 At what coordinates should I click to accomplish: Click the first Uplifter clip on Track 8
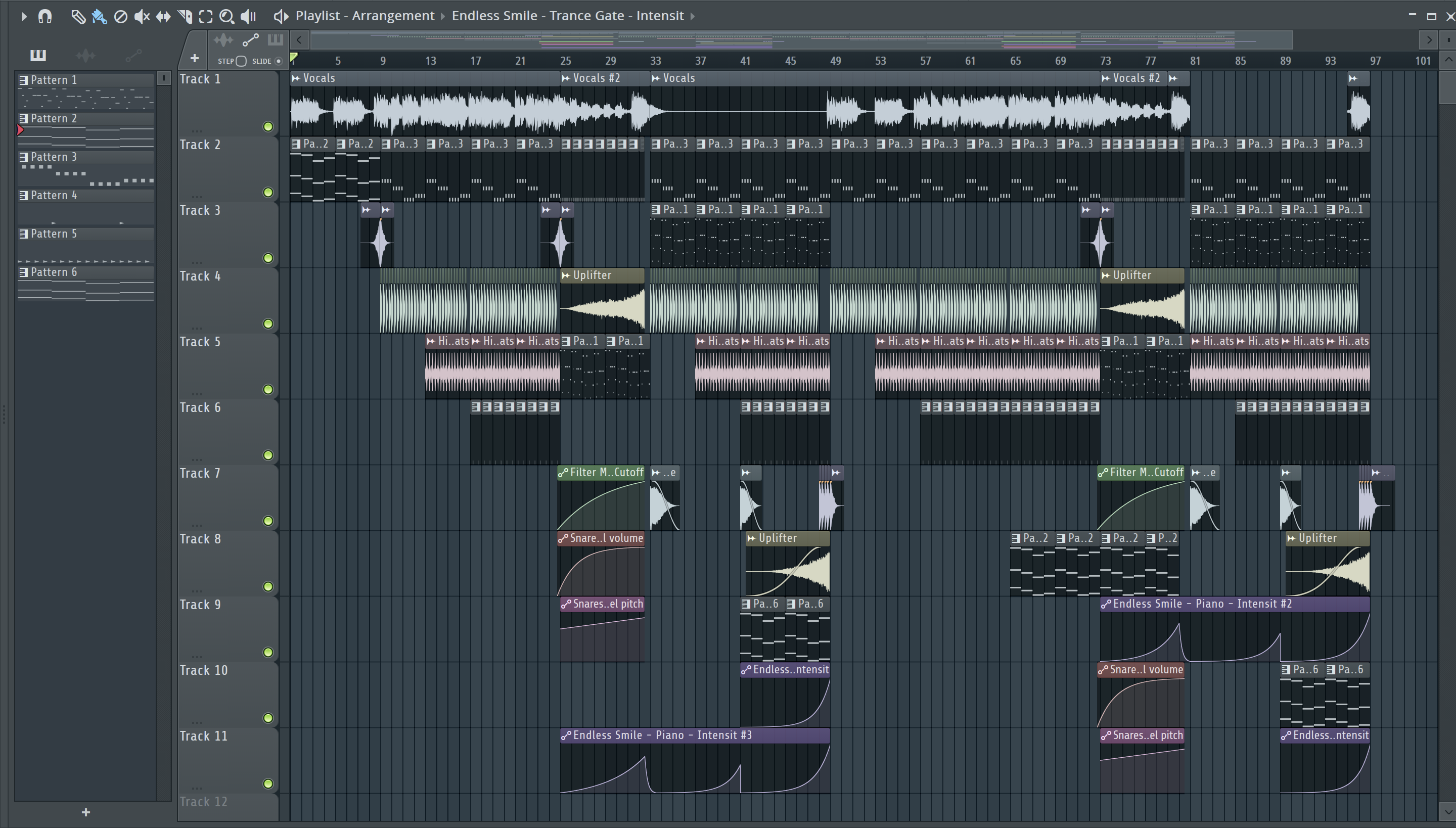(x=788, y=563)
